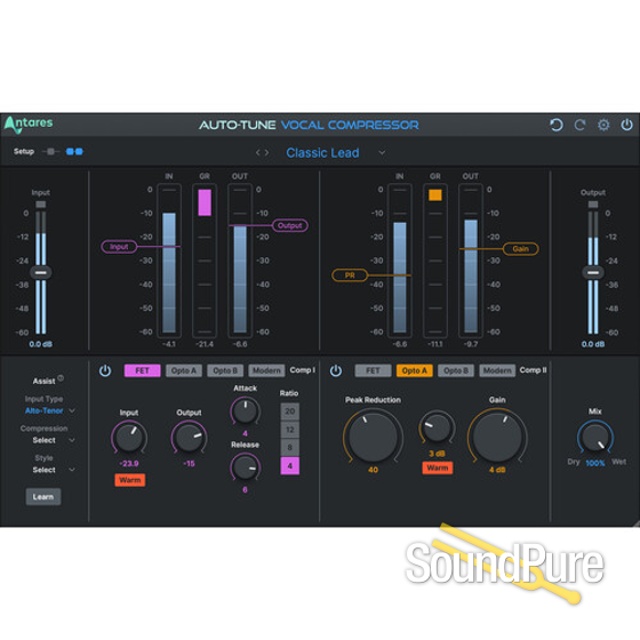Select ratio 20 for Comp I
The width and height of the screenshot is (640, 640).
point(289,411)
